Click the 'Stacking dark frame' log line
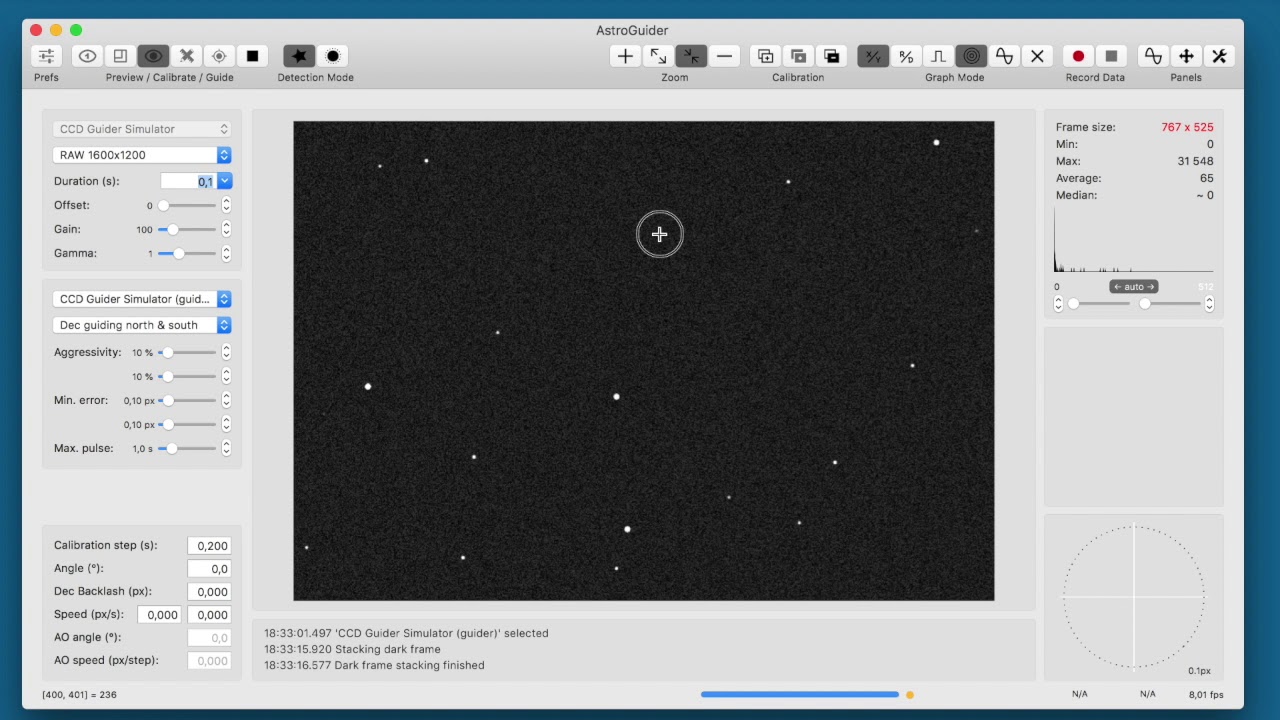Screen dimensions: 1280x720 [352, 649]
